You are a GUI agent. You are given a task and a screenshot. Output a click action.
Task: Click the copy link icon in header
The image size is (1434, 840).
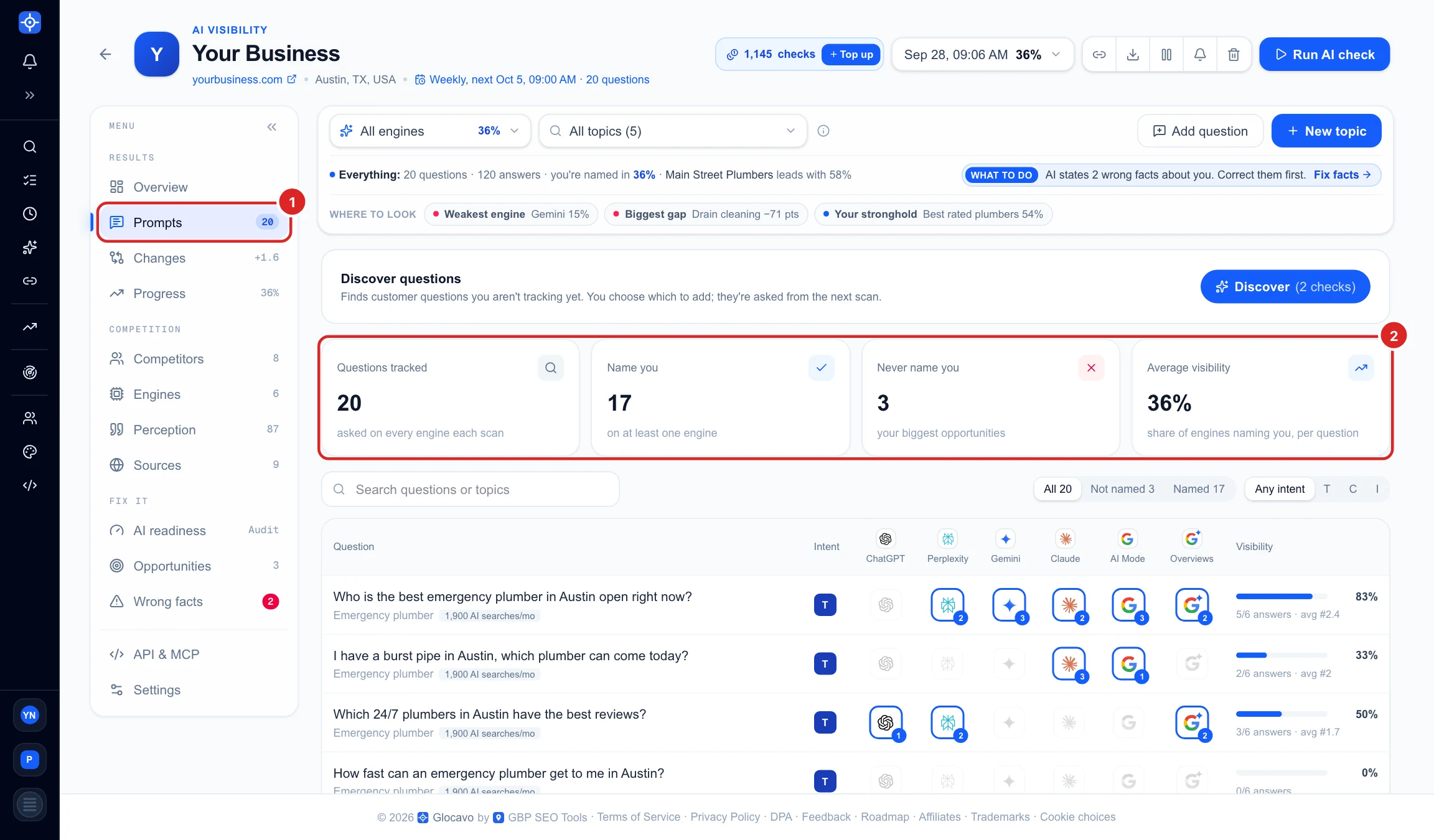pyautogui.click(x=1099, y=55)
